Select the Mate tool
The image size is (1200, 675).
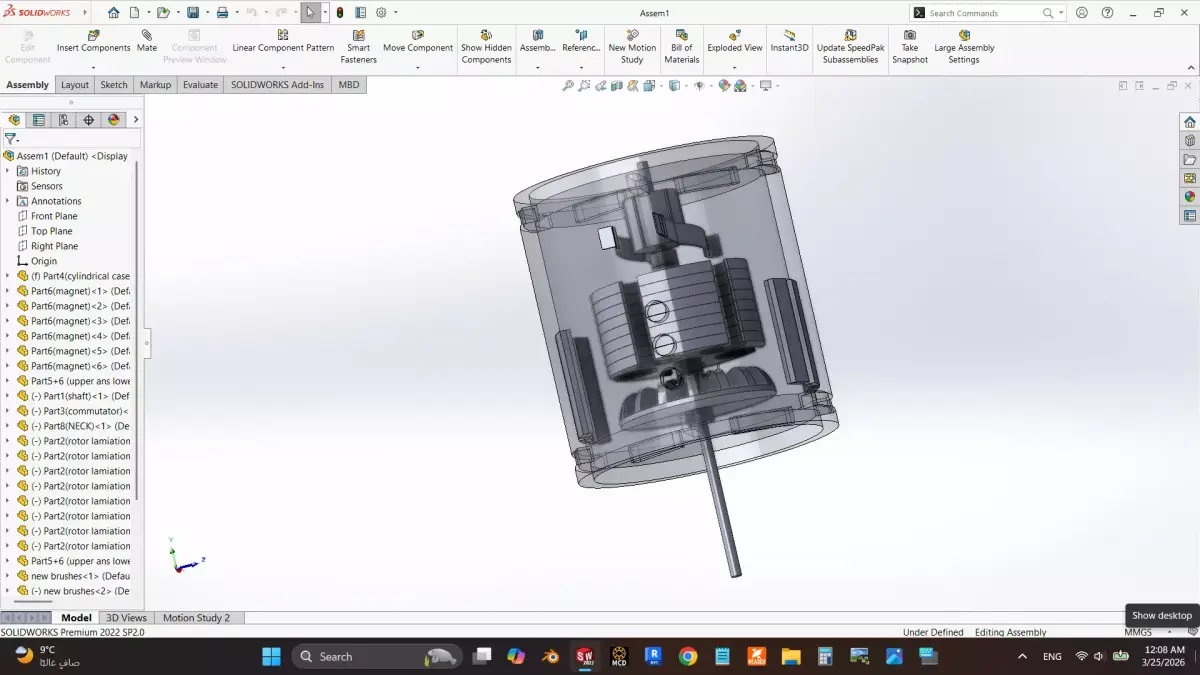pyautogui.click(x=147, y=42)
